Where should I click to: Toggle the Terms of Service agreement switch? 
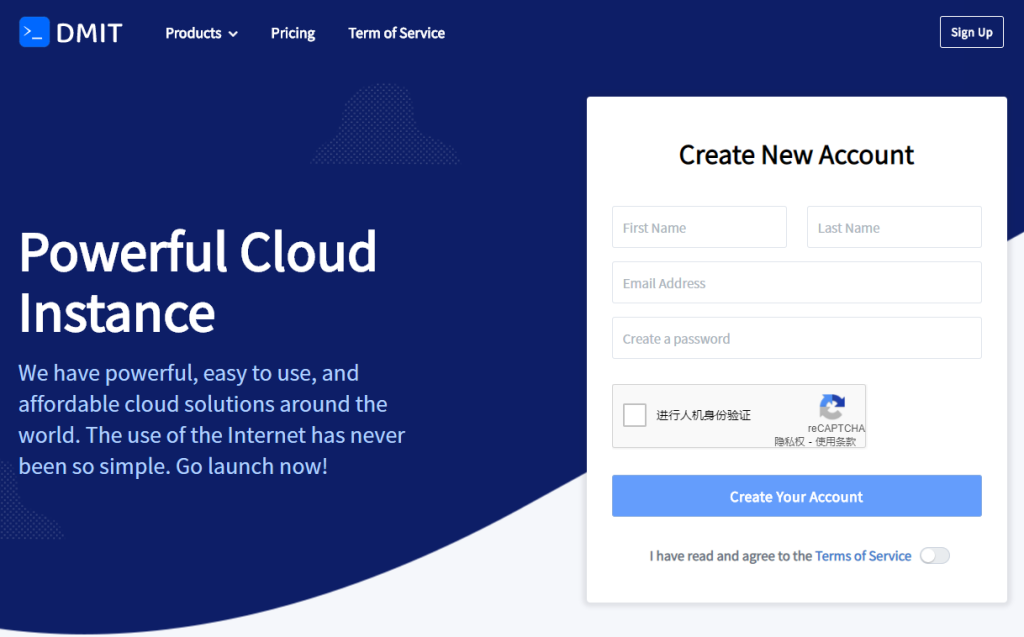point(935,556)
